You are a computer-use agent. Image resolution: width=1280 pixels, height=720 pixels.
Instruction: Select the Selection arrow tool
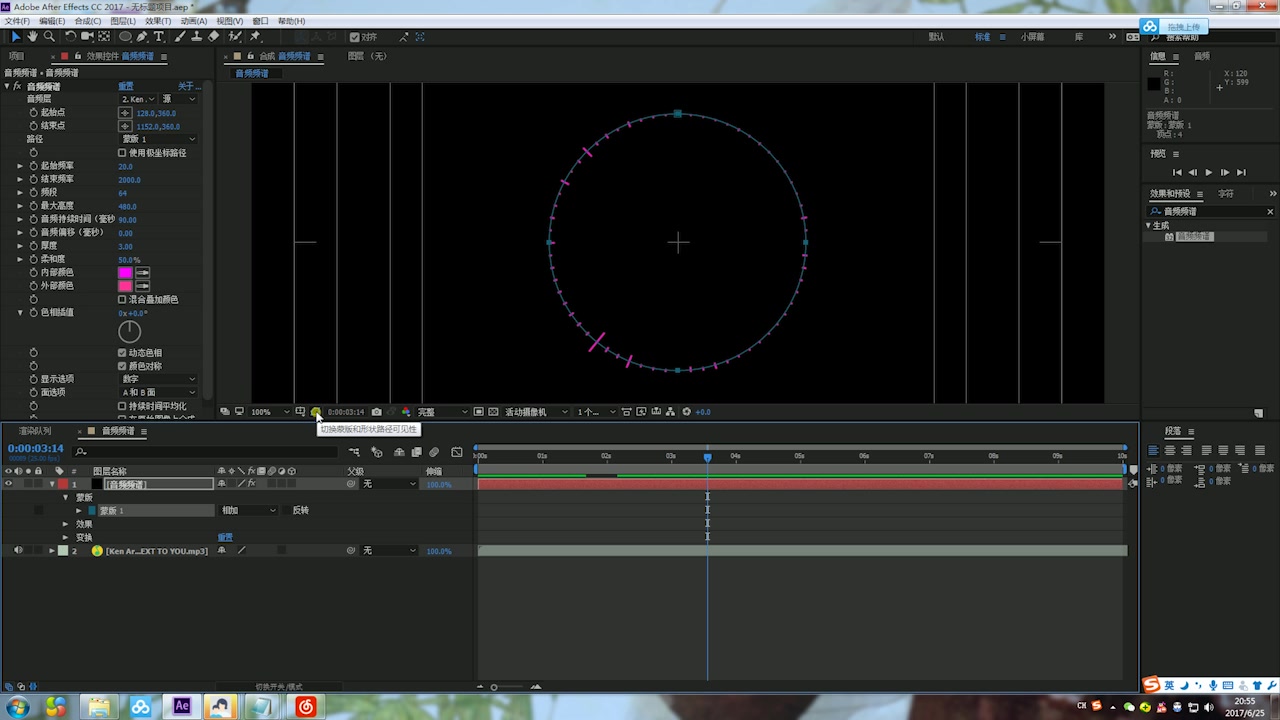click(x=15, y=36)
